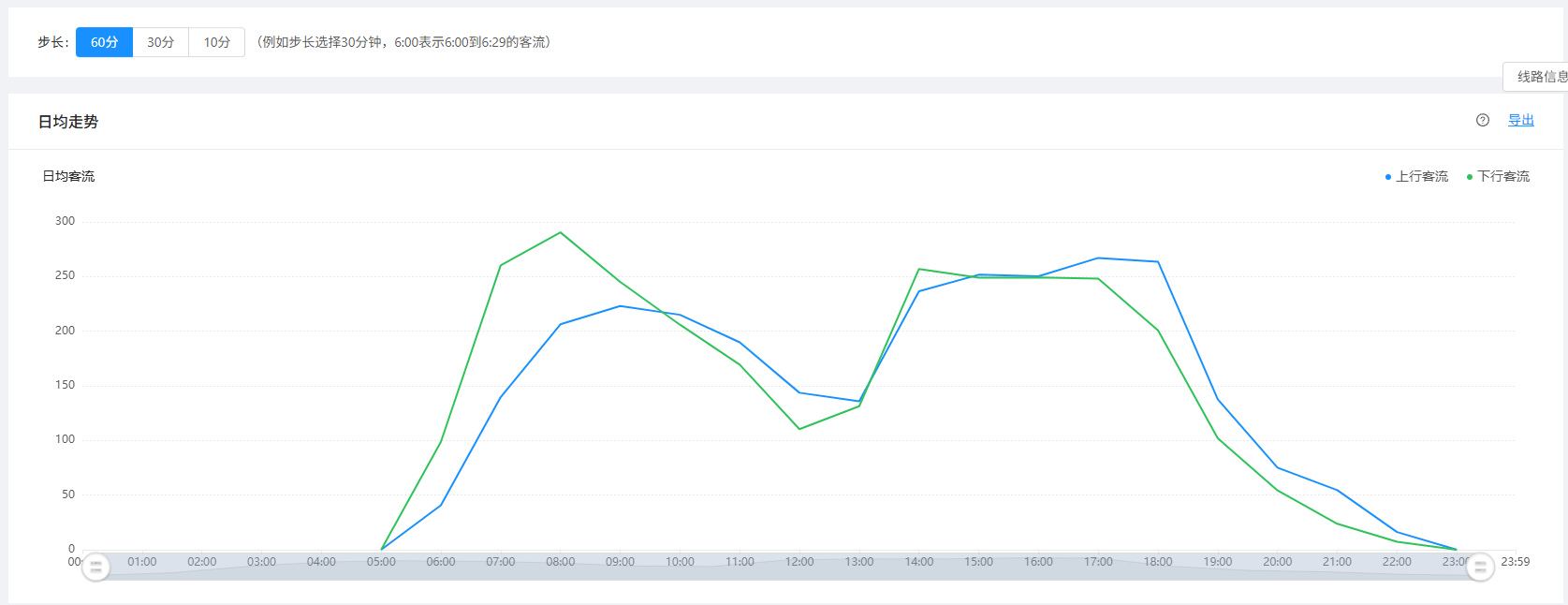The width and height of the screenshot is (1568, 605).
Task: Click the green line point at 14:00
Action: (x=919, y=269)
